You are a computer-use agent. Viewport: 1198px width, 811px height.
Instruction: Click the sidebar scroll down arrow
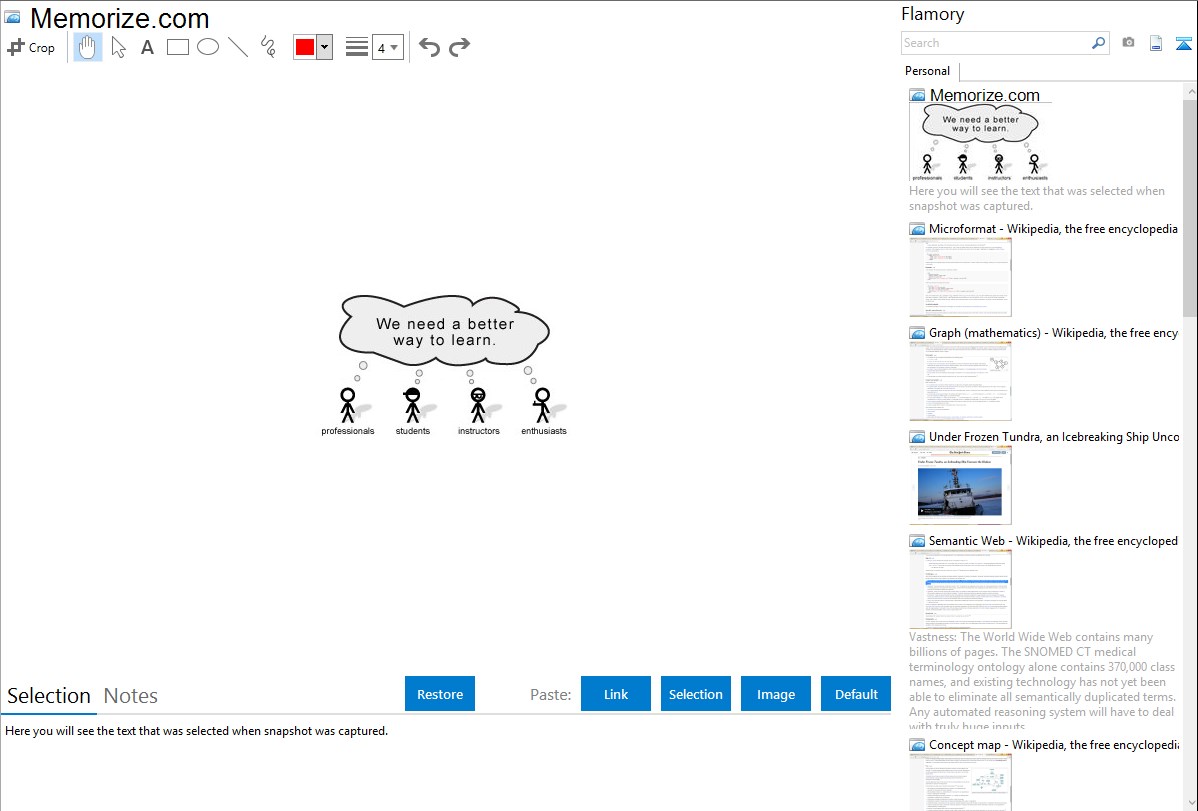1190,803
